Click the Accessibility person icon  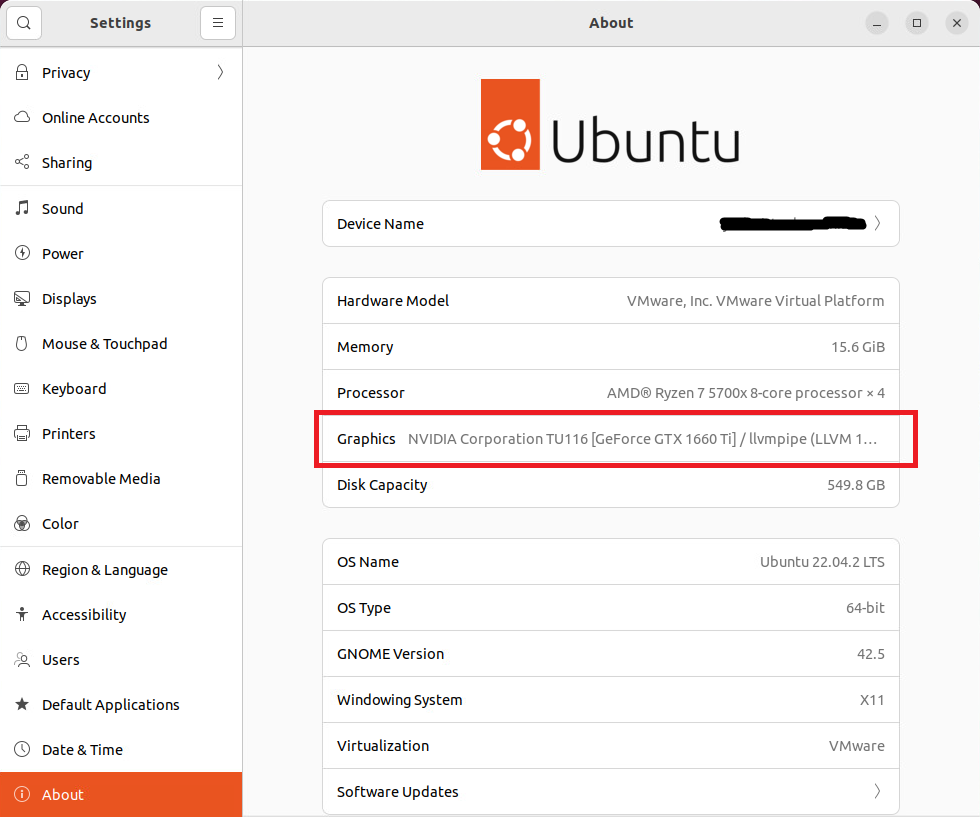click(x=22, y=614)
